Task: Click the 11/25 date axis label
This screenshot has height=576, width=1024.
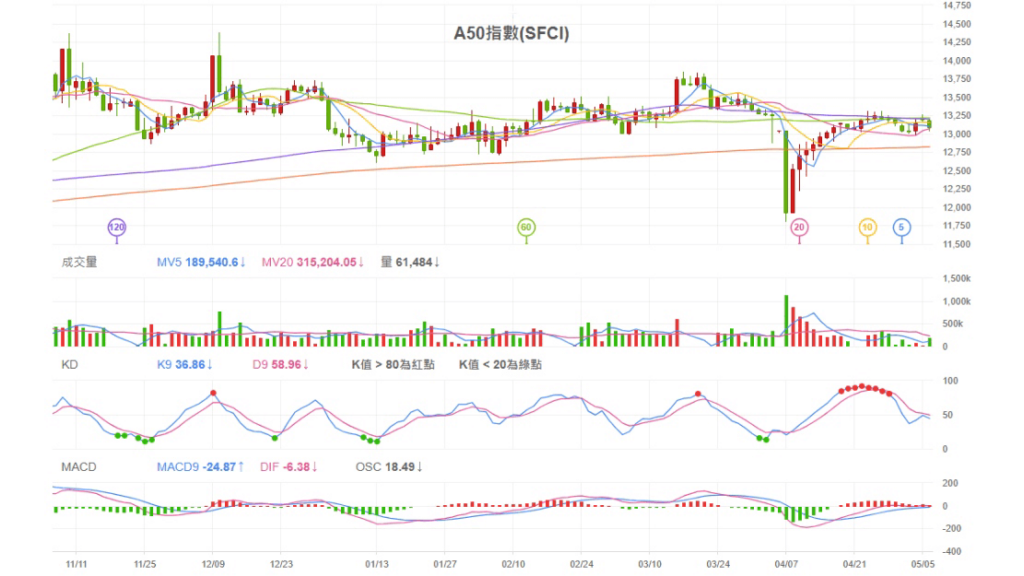Action: tap(144, 564)
